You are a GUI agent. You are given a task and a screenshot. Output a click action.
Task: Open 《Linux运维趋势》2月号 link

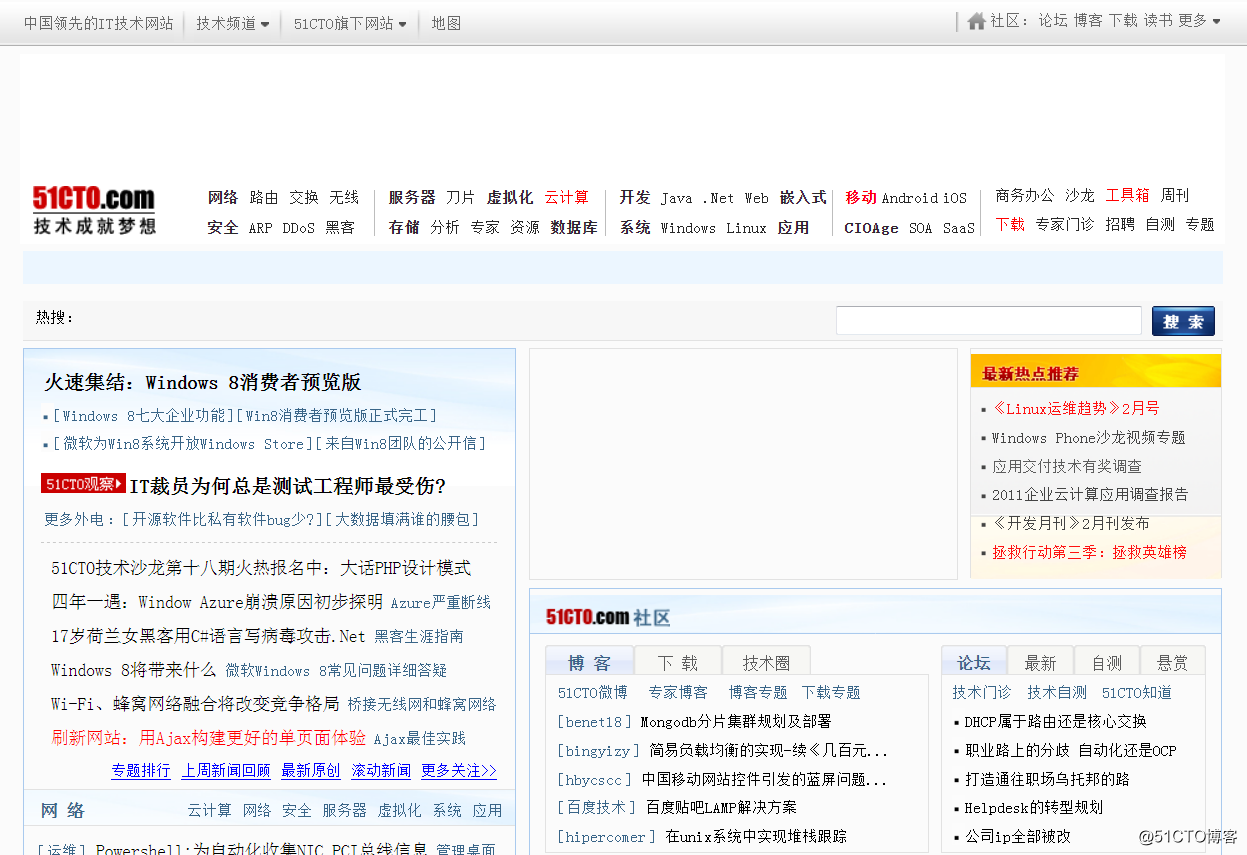point(1076,408)
